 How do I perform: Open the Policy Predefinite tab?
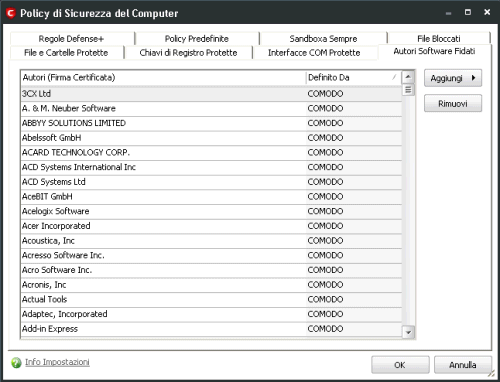point(197,39)
